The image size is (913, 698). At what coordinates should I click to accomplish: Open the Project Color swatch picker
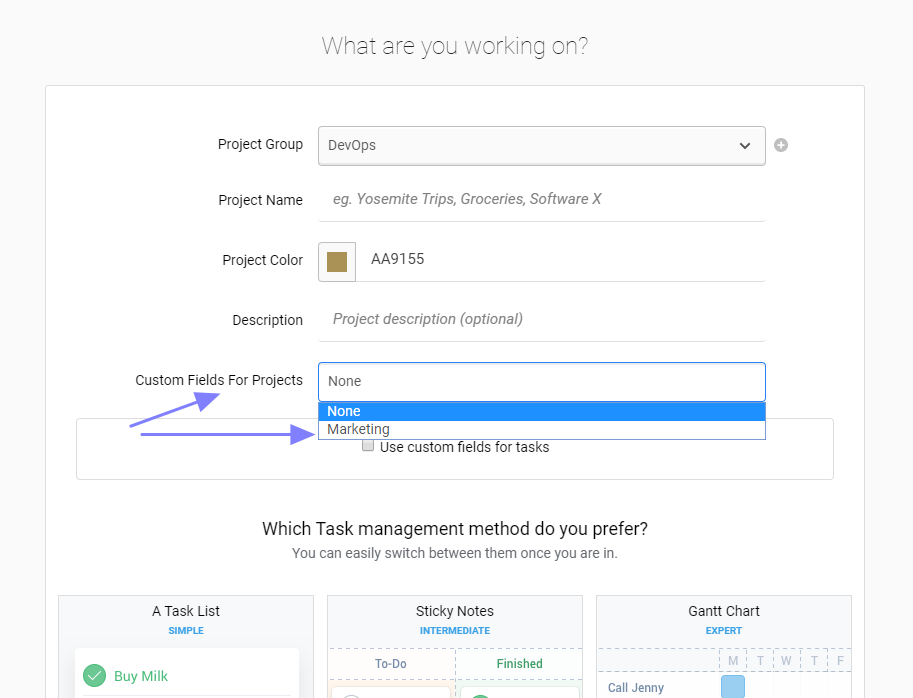(337, 261)
